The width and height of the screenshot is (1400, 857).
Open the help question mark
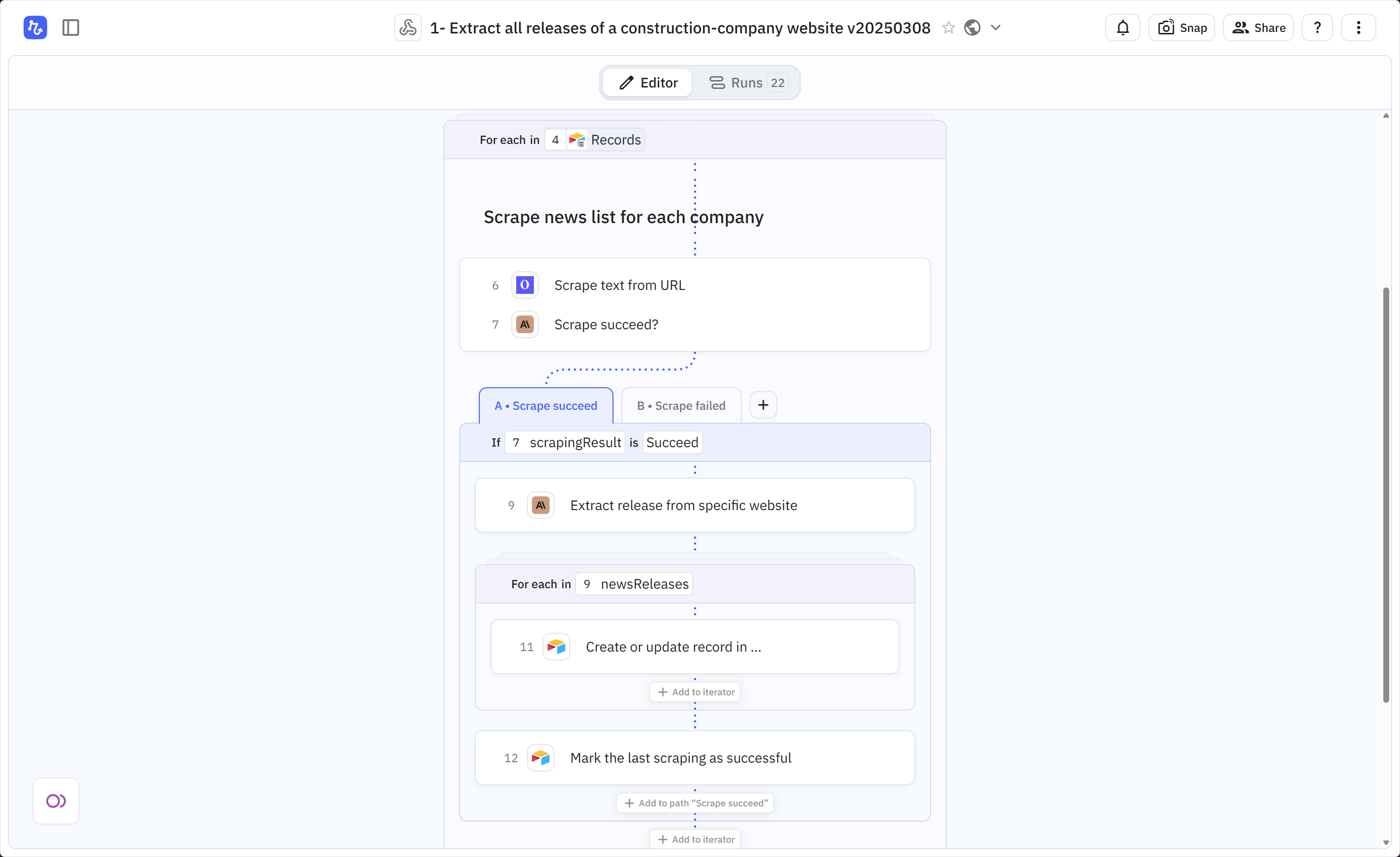click(x=1317, y=28)
